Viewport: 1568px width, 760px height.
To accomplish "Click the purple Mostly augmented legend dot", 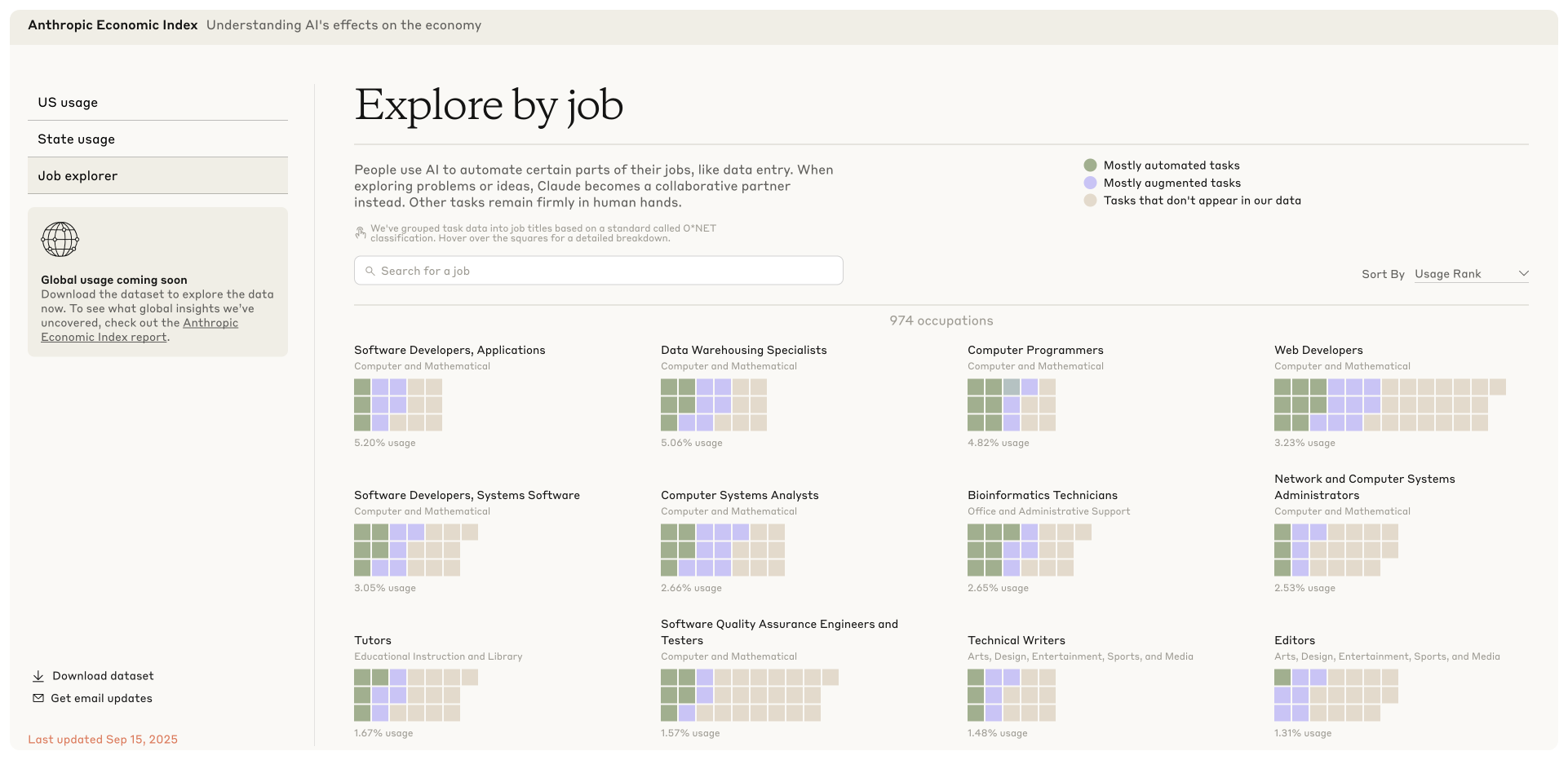I will click(1090, 183).
